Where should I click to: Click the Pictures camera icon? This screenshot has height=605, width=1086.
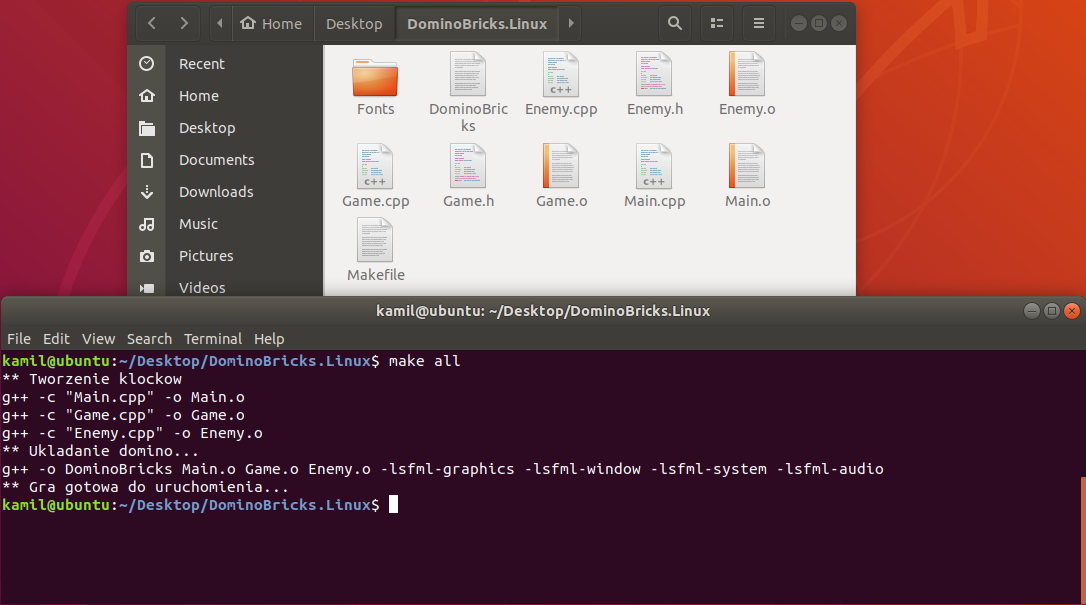(147, 256)
